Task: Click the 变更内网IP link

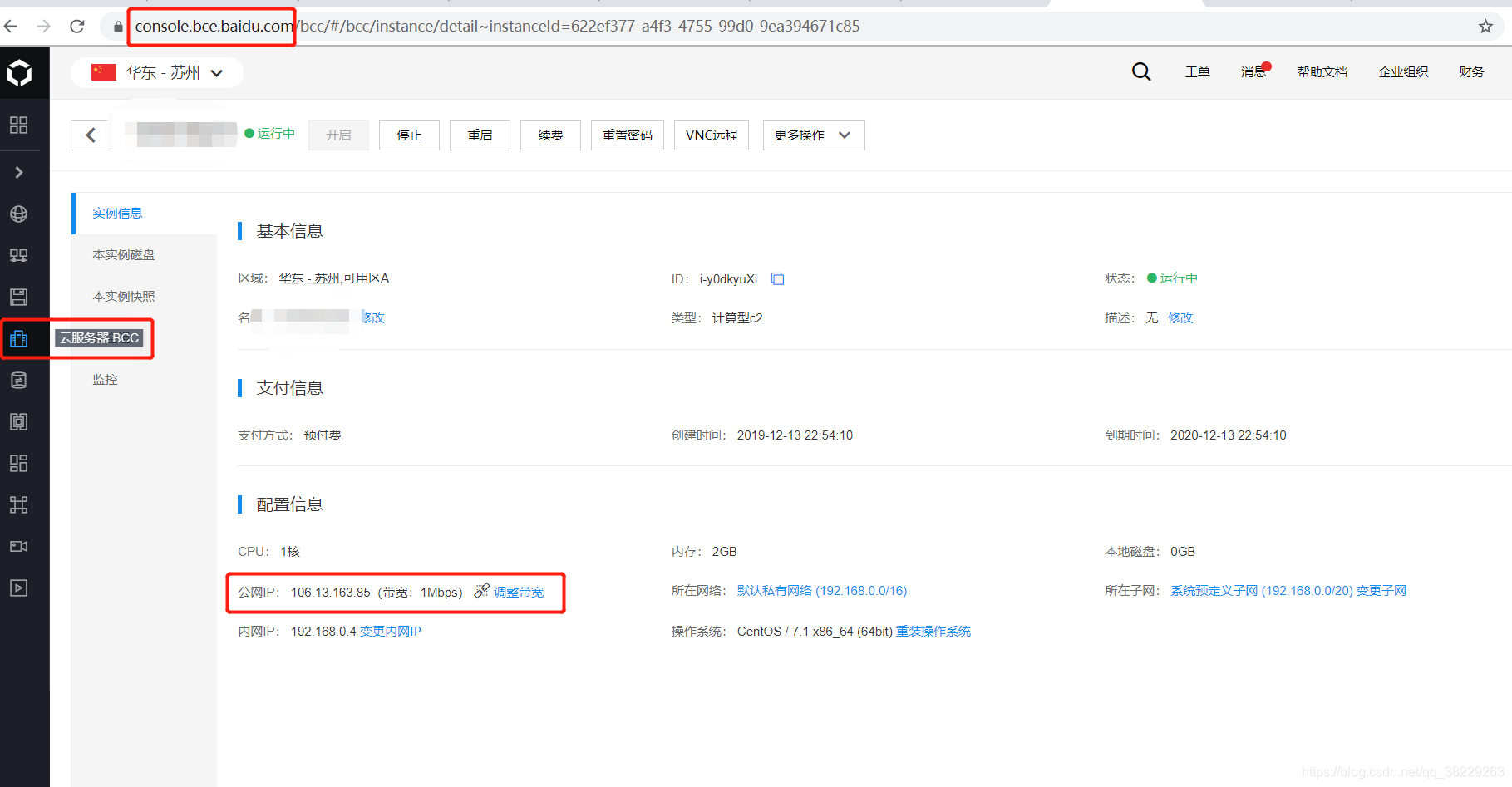Action: point(390,632)
